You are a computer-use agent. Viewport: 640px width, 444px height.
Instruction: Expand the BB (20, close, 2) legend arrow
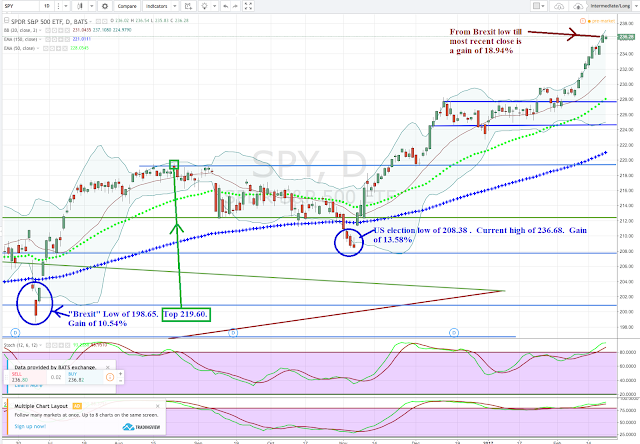click(x=40, y=30)
